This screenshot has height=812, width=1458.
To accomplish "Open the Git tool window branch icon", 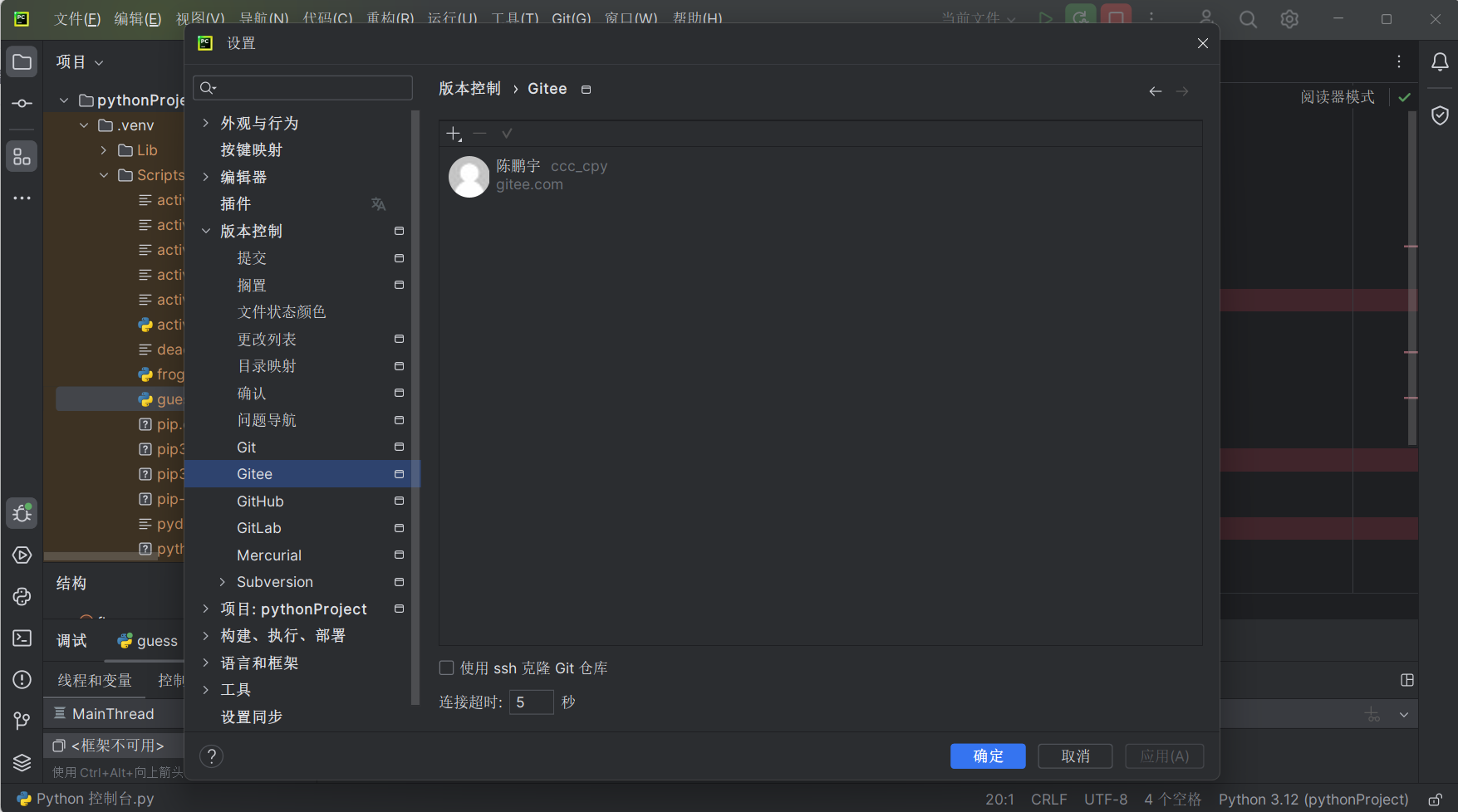I will (x=22, y=721).
